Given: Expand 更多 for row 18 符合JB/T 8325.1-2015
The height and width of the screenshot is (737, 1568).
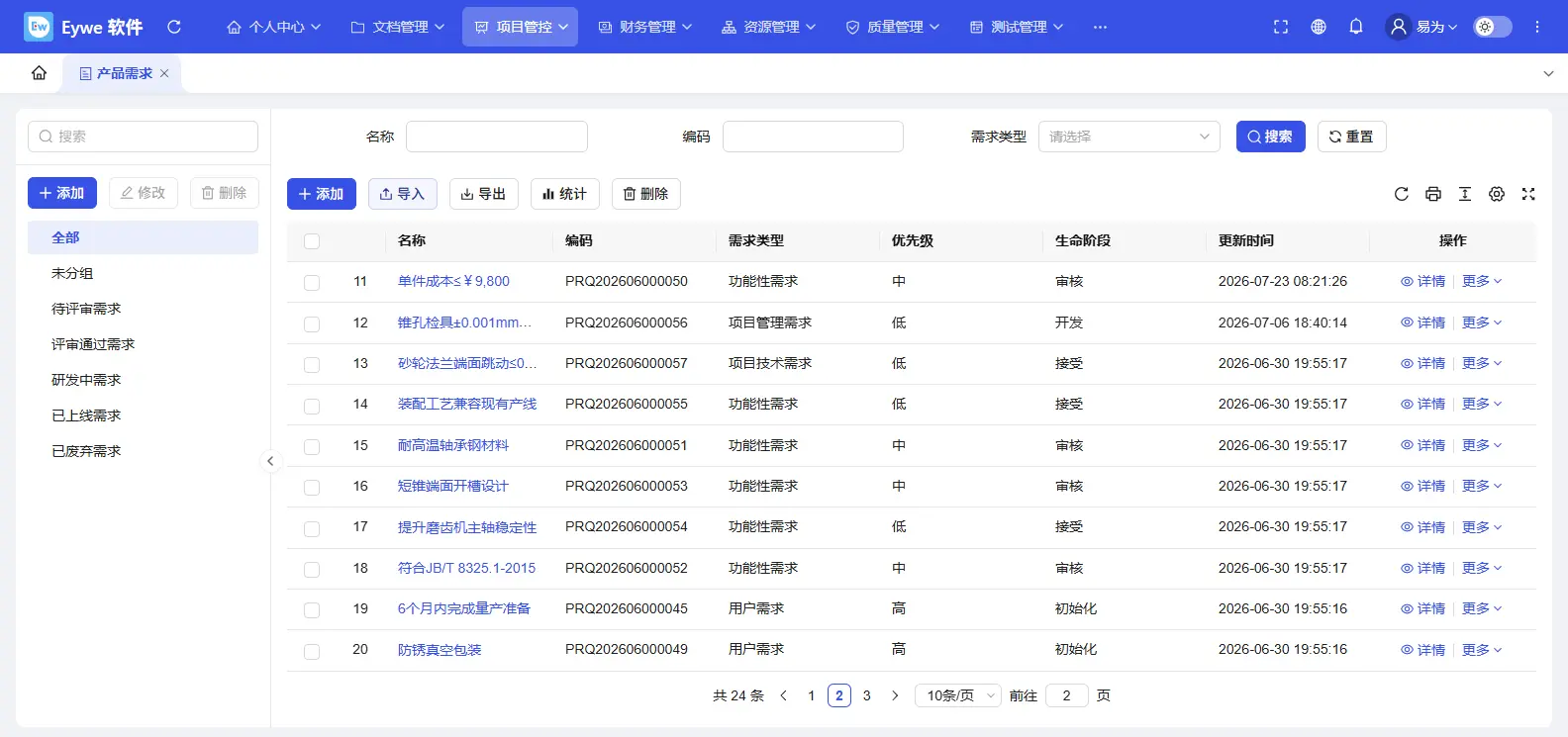Looking at the screenshot, I should click(1482, 568).
